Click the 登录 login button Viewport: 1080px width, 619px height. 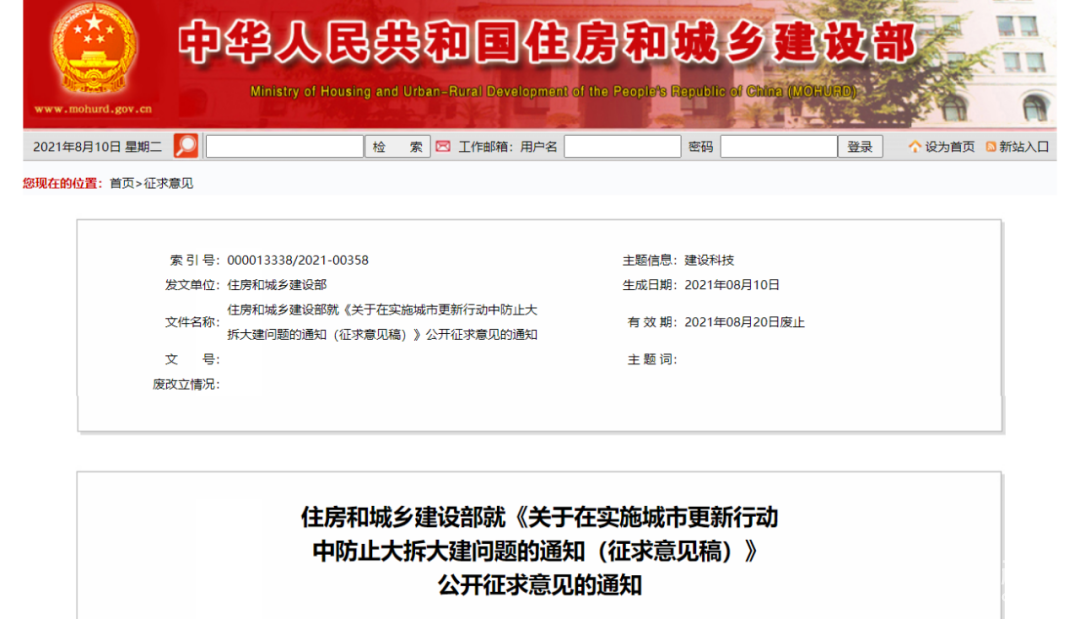coord(860,147)
